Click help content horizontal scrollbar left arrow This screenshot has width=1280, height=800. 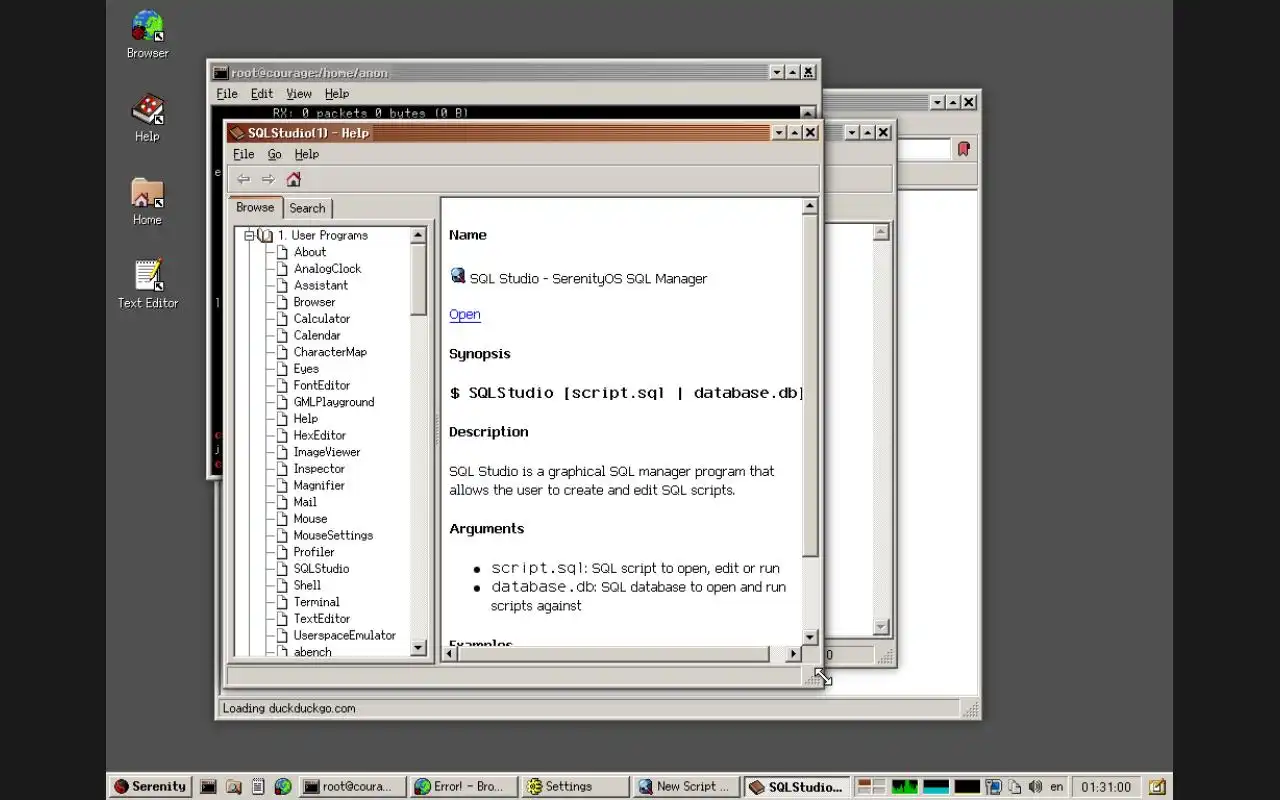pyautogui.click(x=450, y=654)
